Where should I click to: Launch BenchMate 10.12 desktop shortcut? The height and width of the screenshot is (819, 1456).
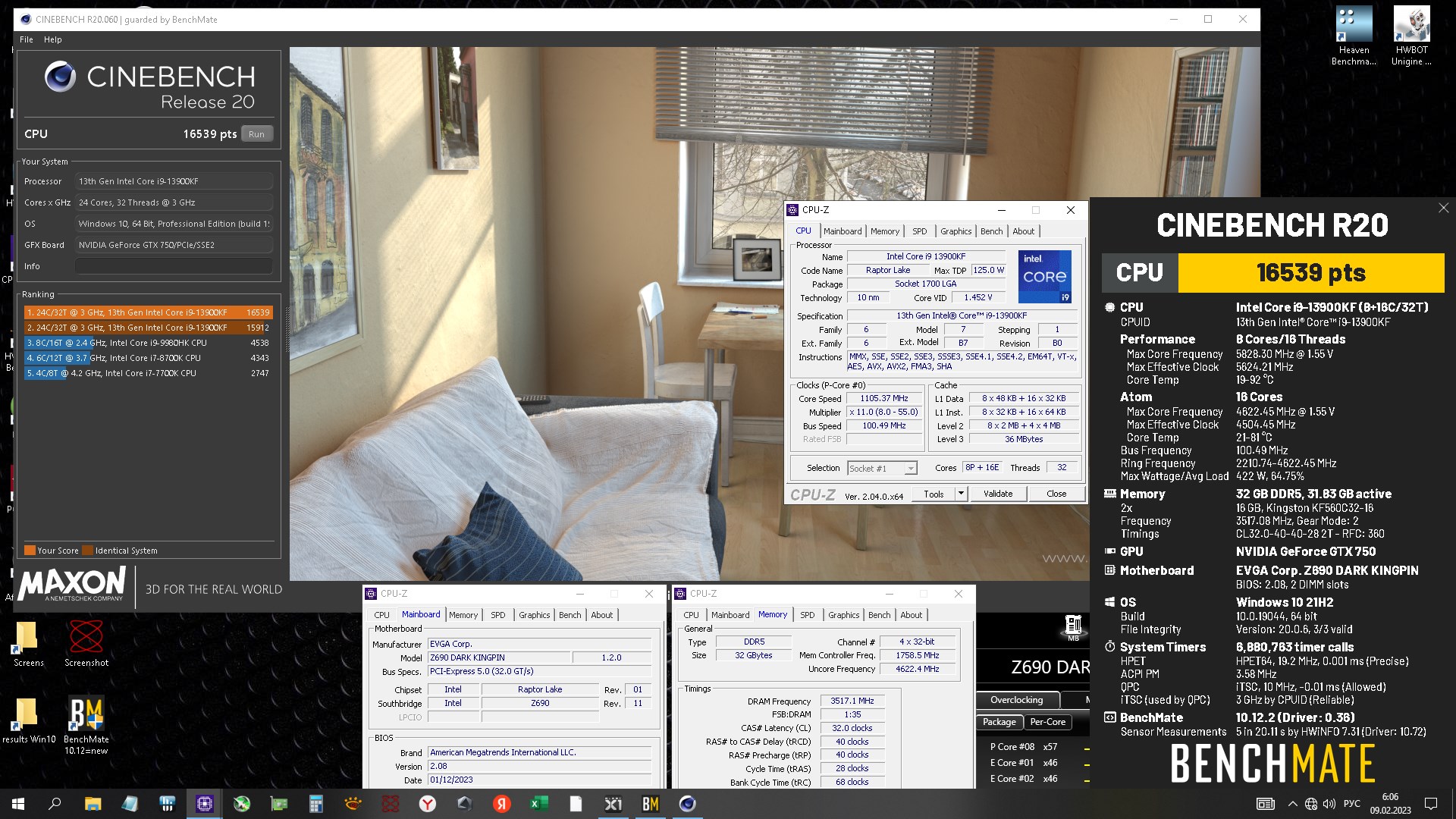click(86, 725)
